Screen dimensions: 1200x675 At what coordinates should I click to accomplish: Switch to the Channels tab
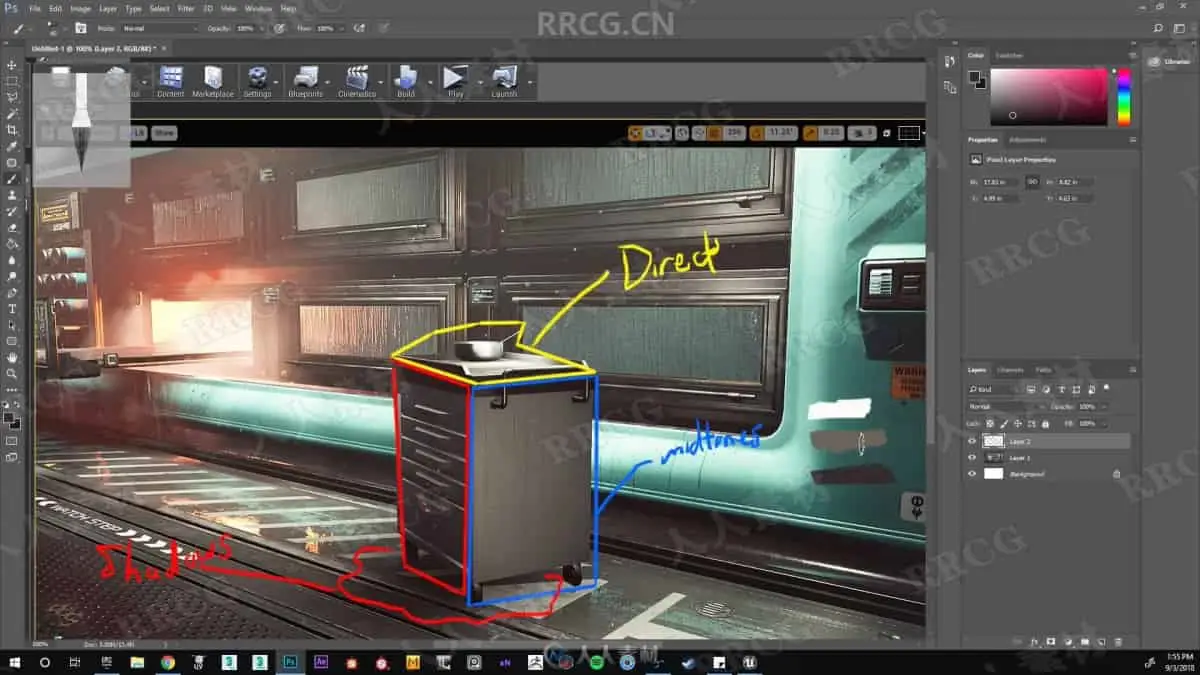pos(1010,370)
